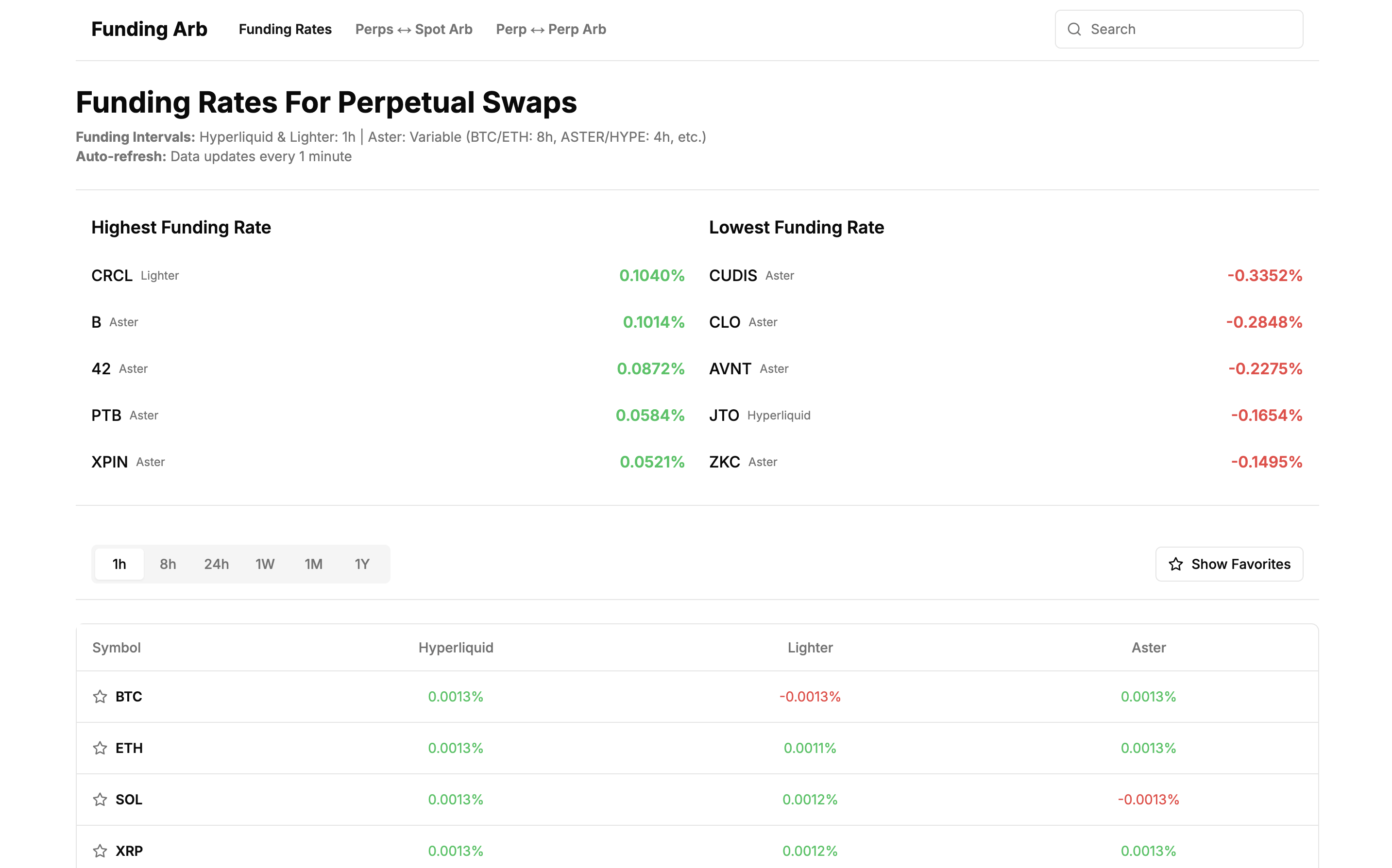This screenshot has height=868, width=1392.
Task: Choose the 1M timeframe
Action: [x=314, y=564]
